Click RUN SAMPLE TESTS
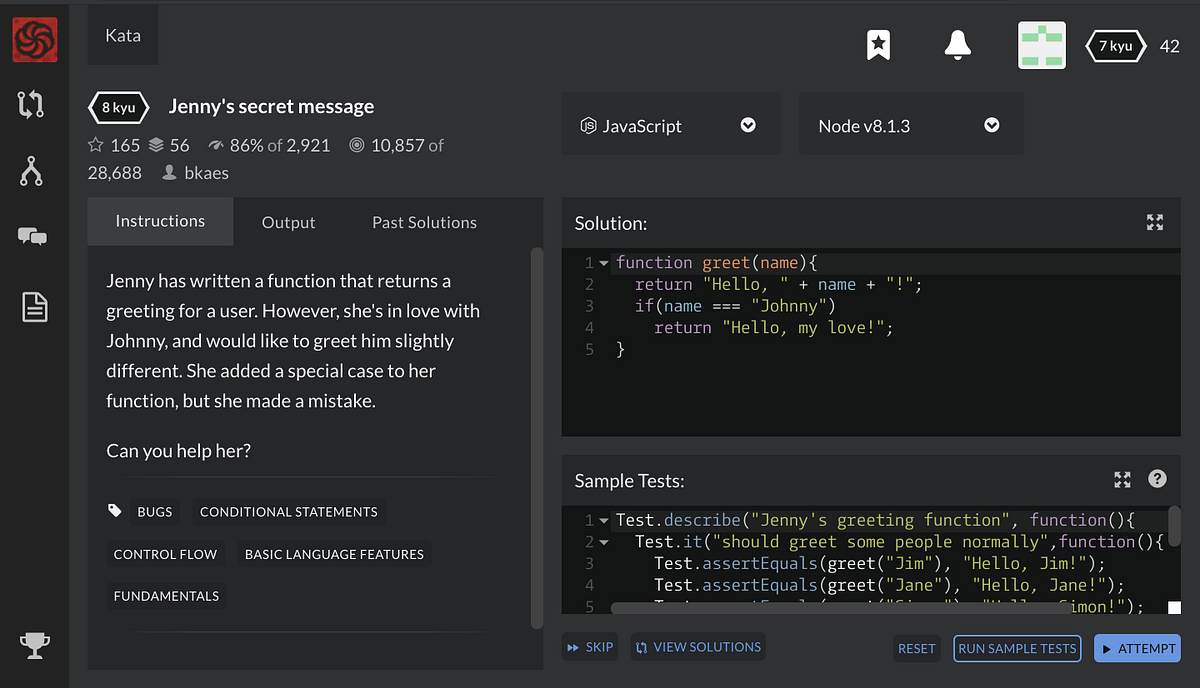 point(1016,648)
